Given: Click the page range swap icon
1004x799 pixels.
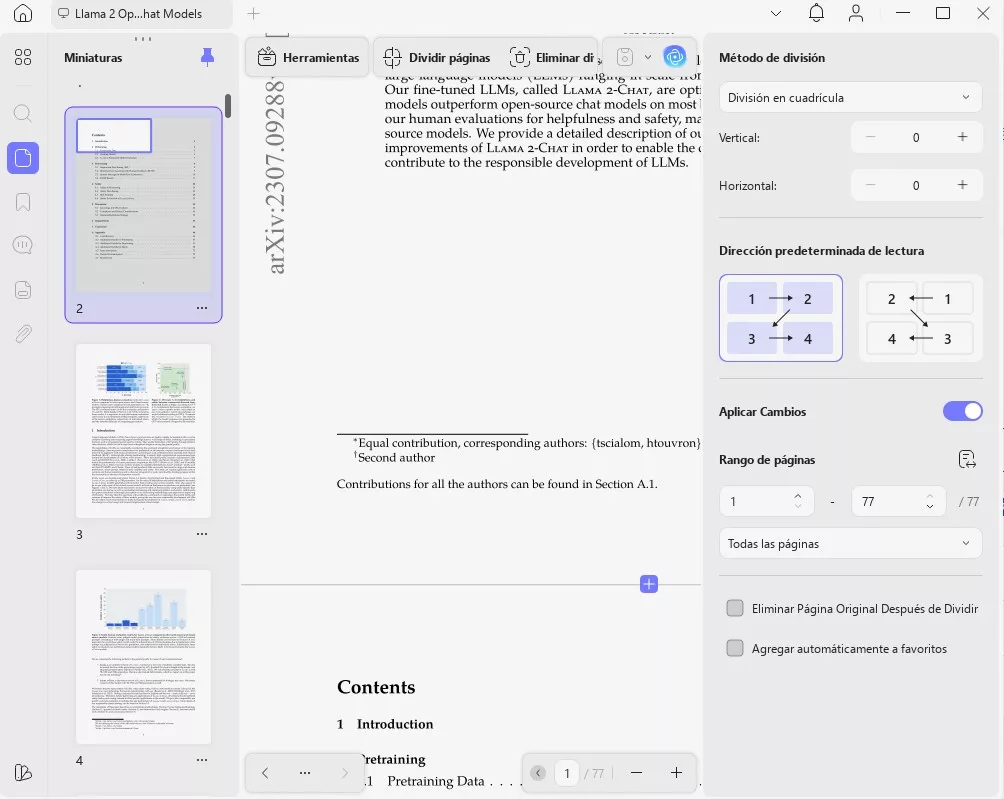Looking at the screenshot, I should [x=967, y=459].
